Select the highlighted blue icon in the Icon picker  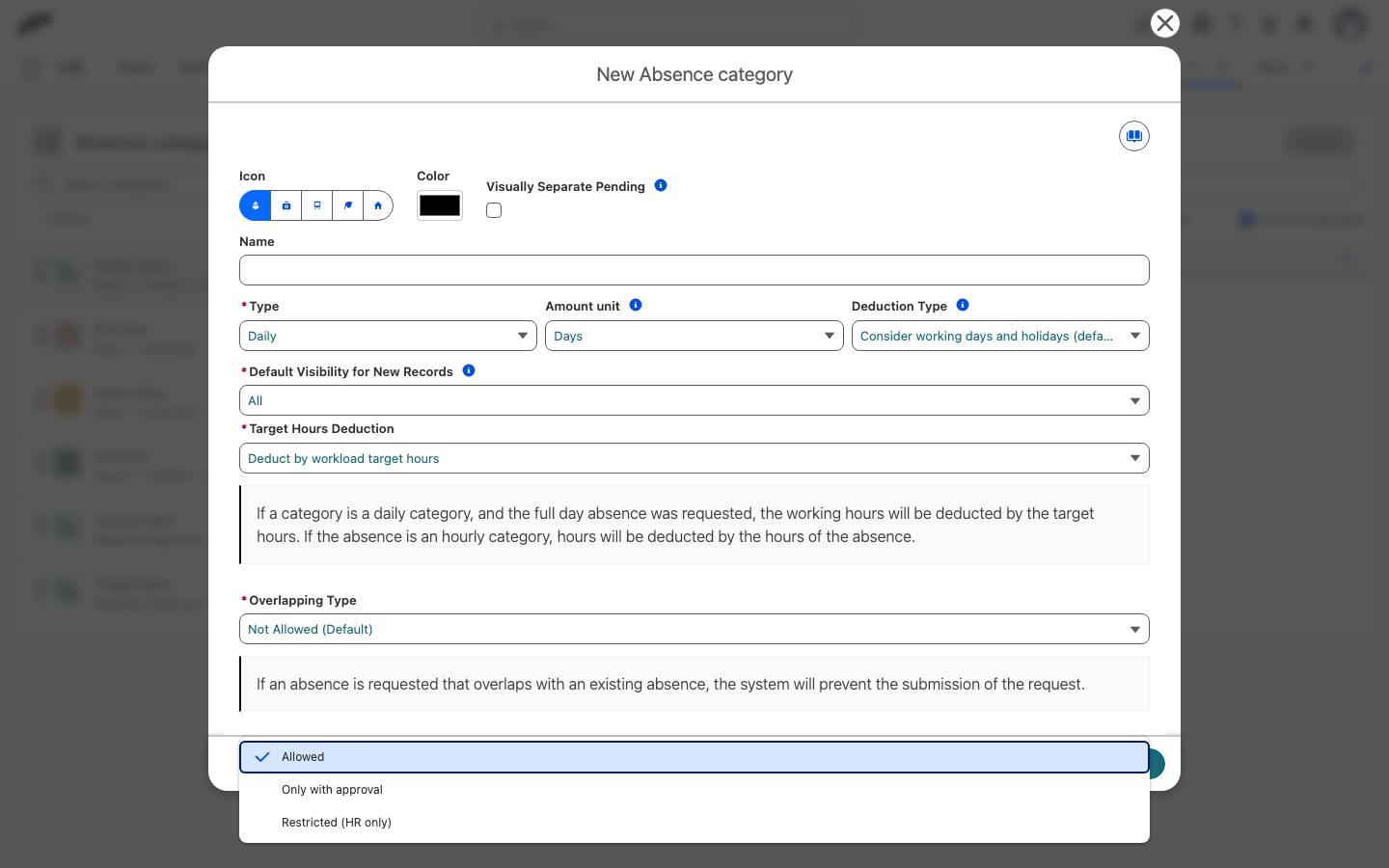(x=256, y=205)
